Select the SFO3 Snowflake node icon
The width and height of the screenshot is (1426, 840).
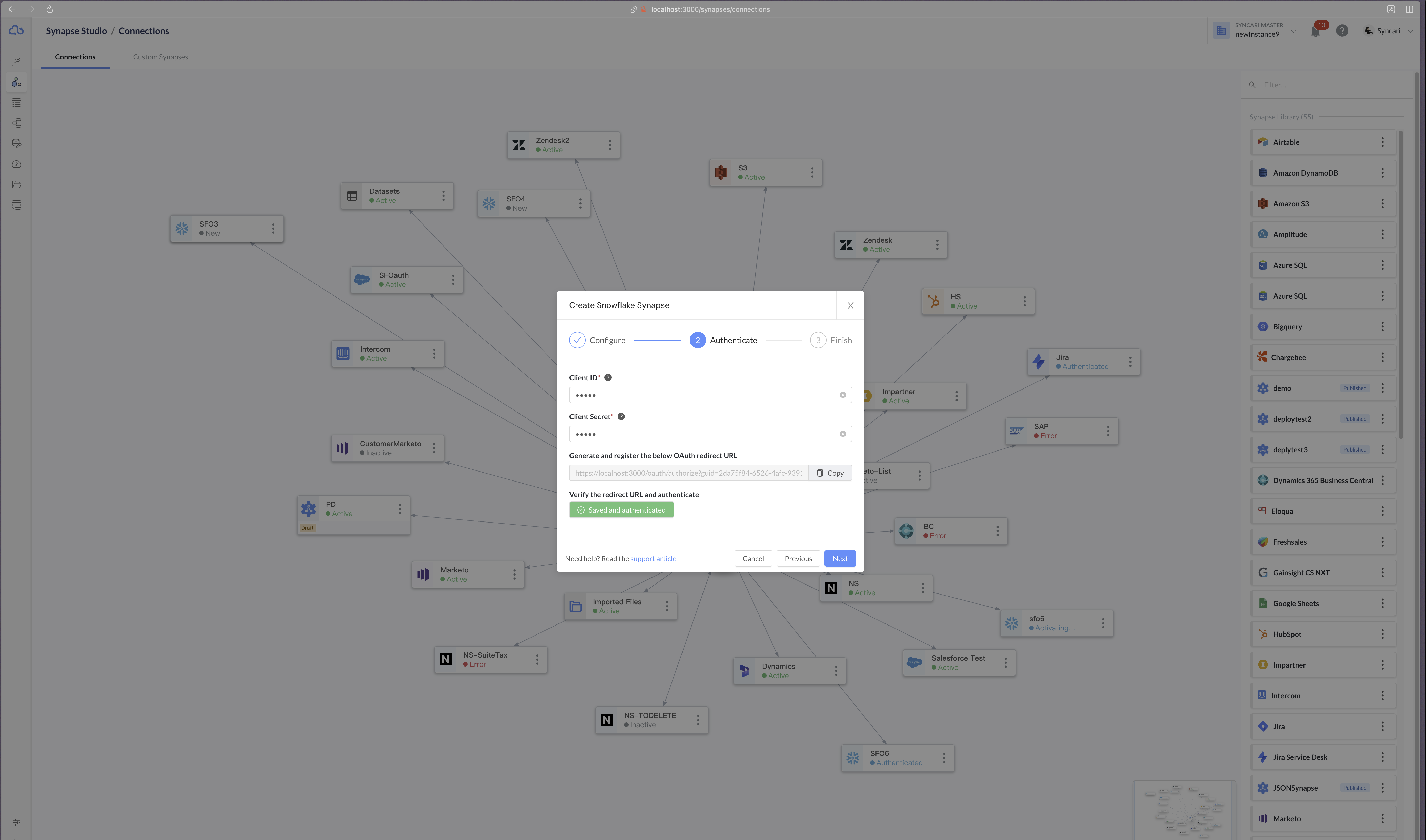[182, 229]
